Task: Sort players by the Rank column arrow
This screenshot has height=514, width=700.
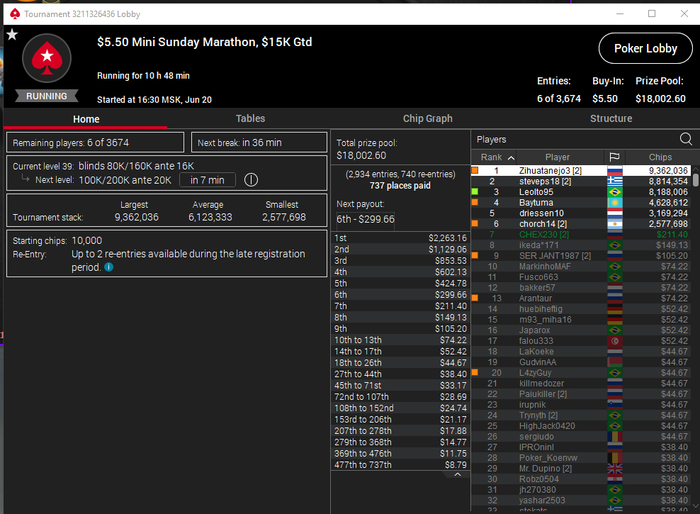Action: click(511, 158)
